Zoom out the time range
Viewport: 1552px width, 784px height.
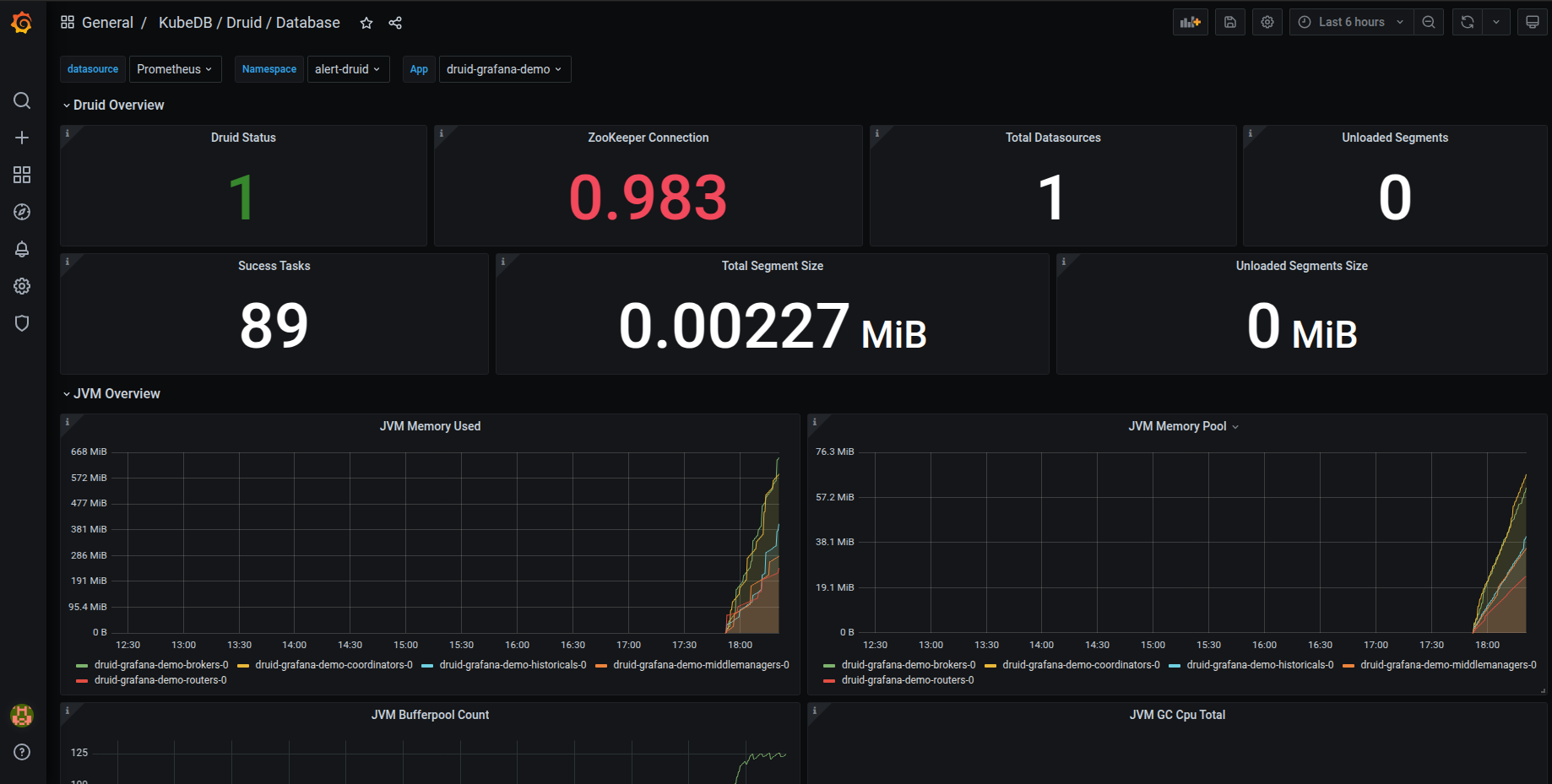click(1429, 22)
